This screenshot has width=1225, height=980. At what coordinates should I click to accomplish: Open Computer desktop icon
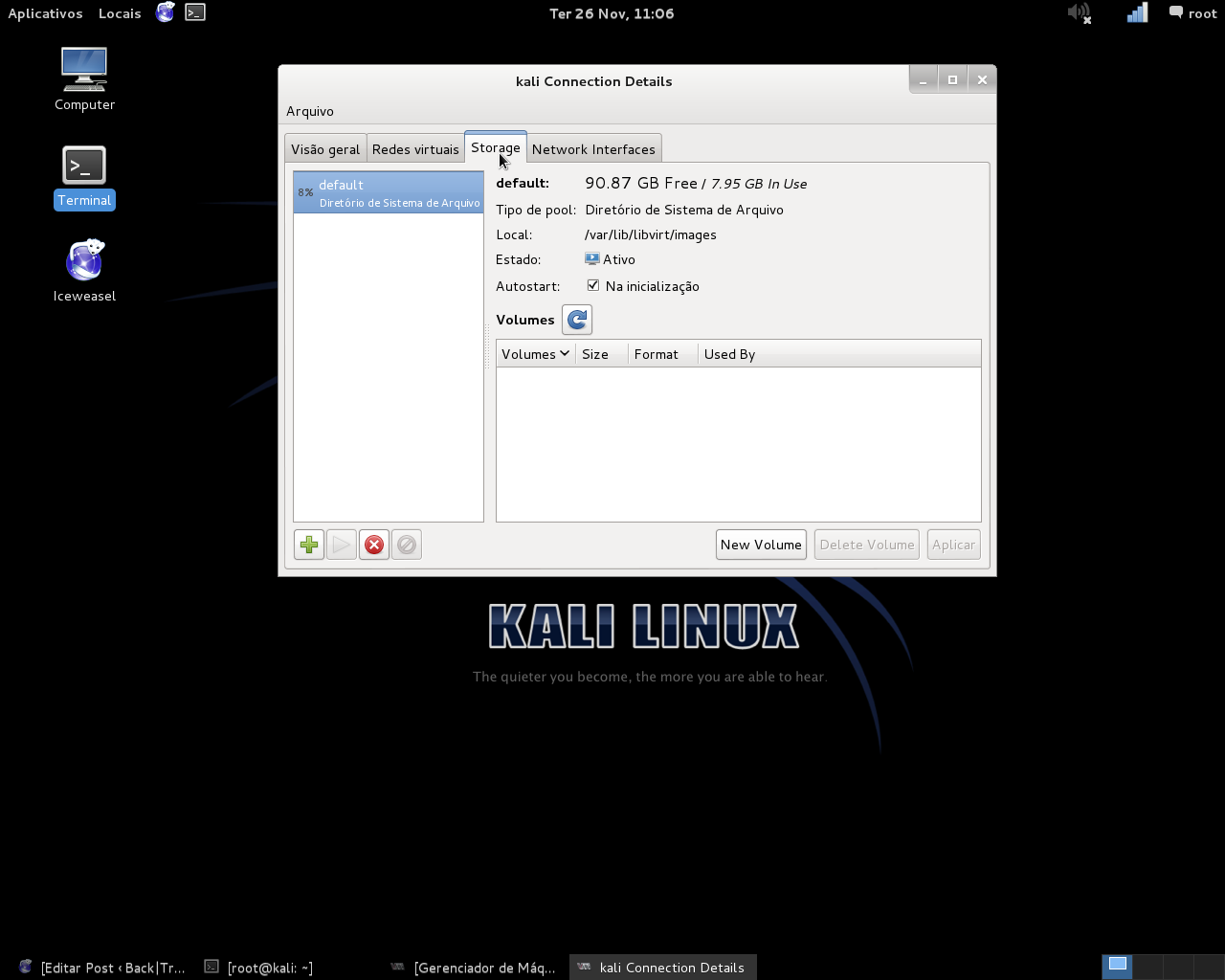click(84, 79)
